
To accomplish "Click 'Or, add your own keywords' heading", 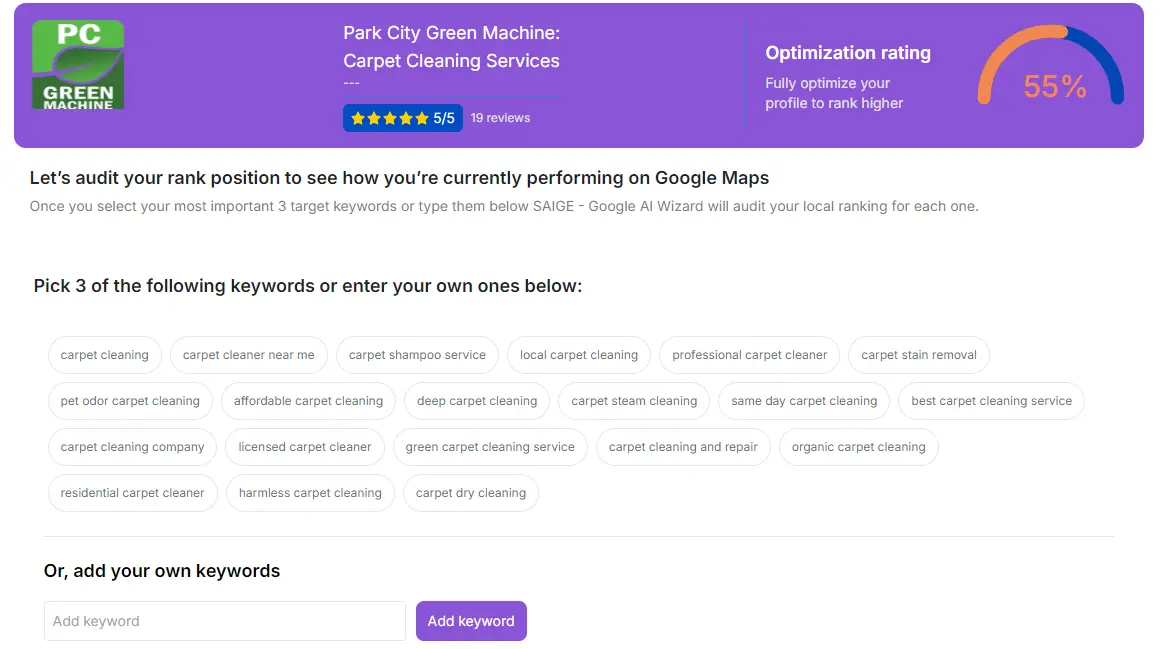I will coord(162,571).
